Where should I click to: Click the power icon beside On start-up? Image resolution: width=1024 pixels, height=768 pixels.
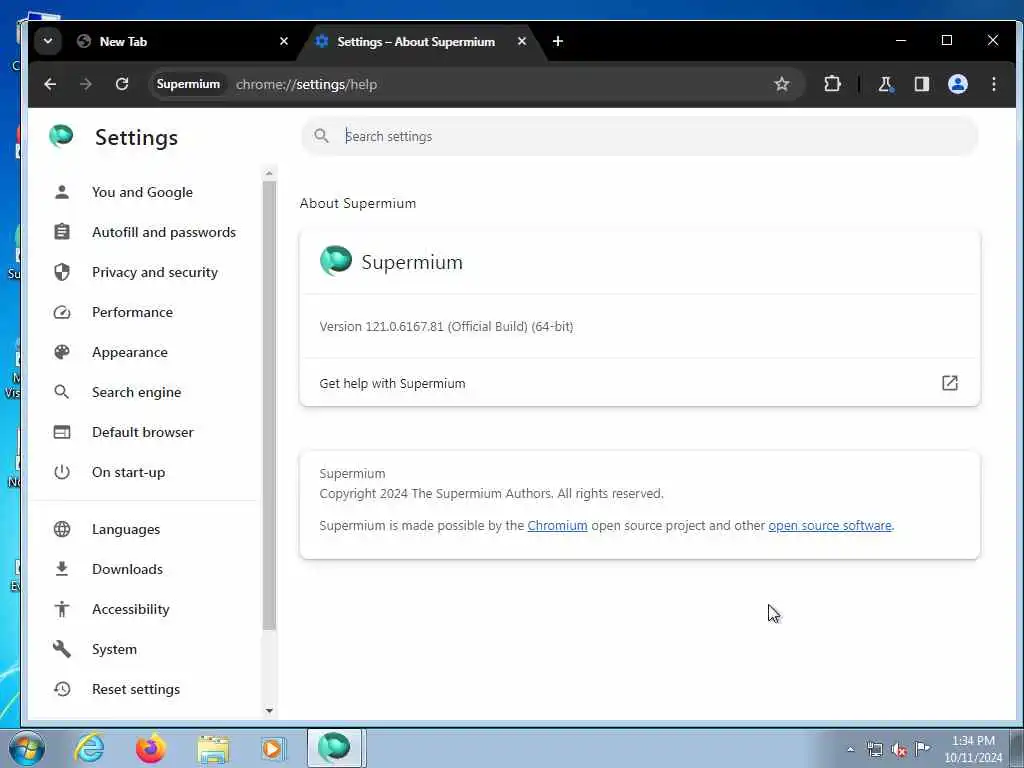click(x=62, y=472)
